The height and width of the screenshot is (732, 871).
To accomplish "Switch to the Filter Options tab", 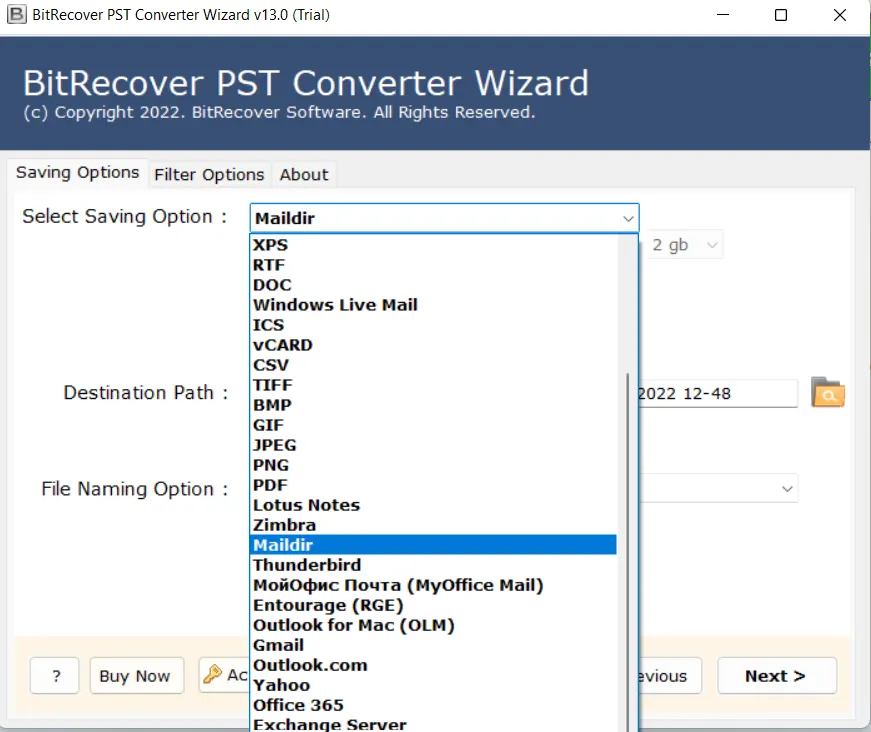I will click(x=209, y=174).
